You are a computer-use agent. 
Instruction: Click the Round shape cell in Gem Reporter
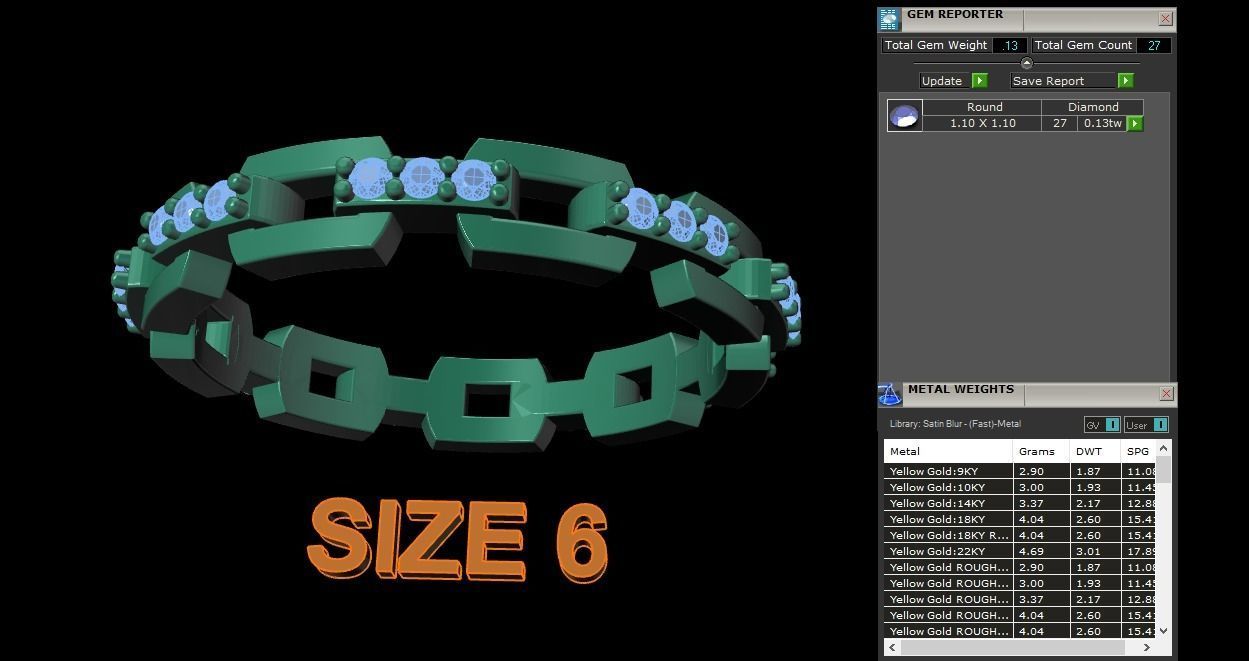(984, 107)
